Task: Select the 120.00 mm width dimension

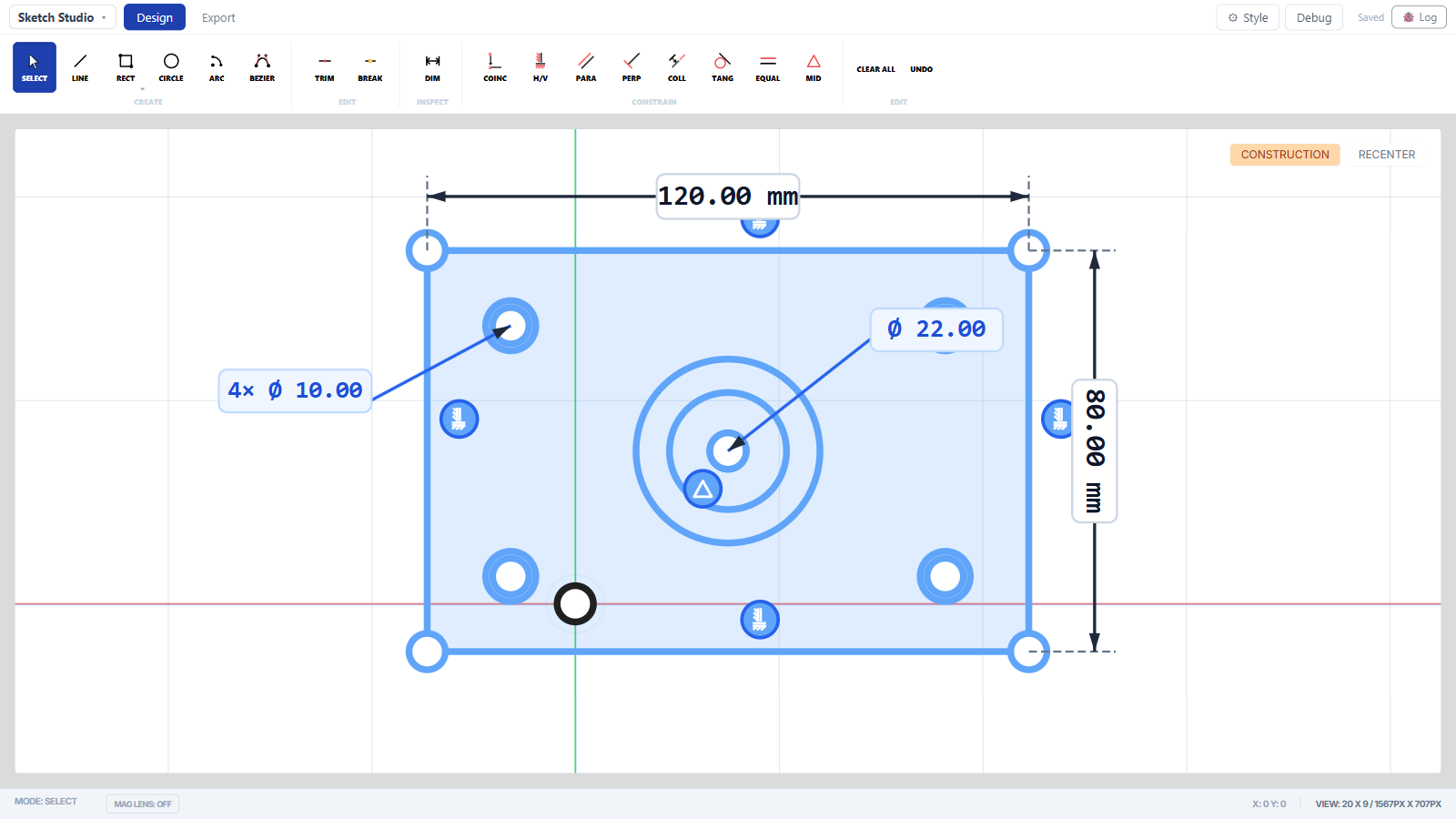Action: [728, 197]
